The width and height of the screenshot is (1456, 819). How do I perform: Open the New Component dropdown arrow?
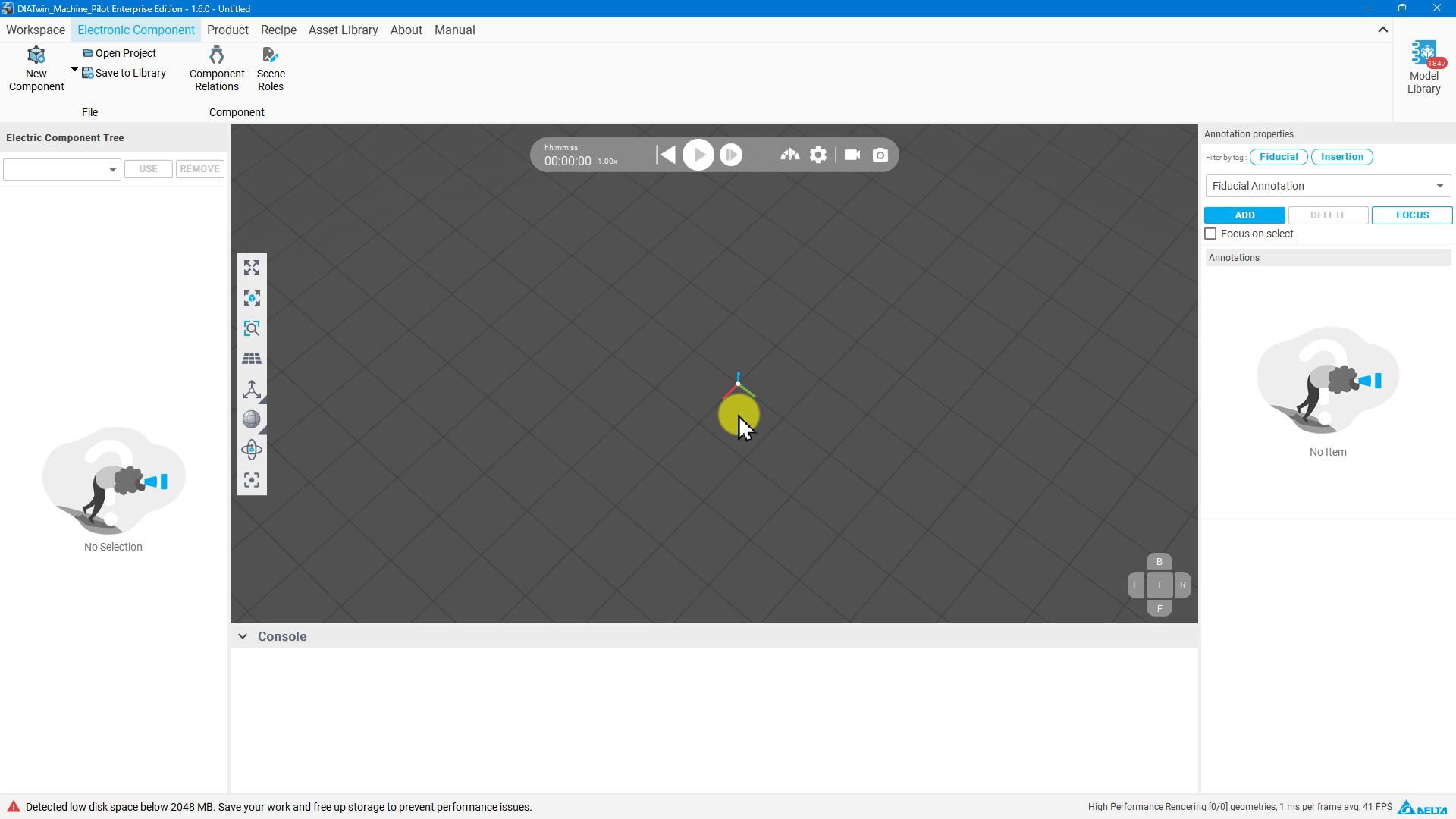(x=74, y=70)
